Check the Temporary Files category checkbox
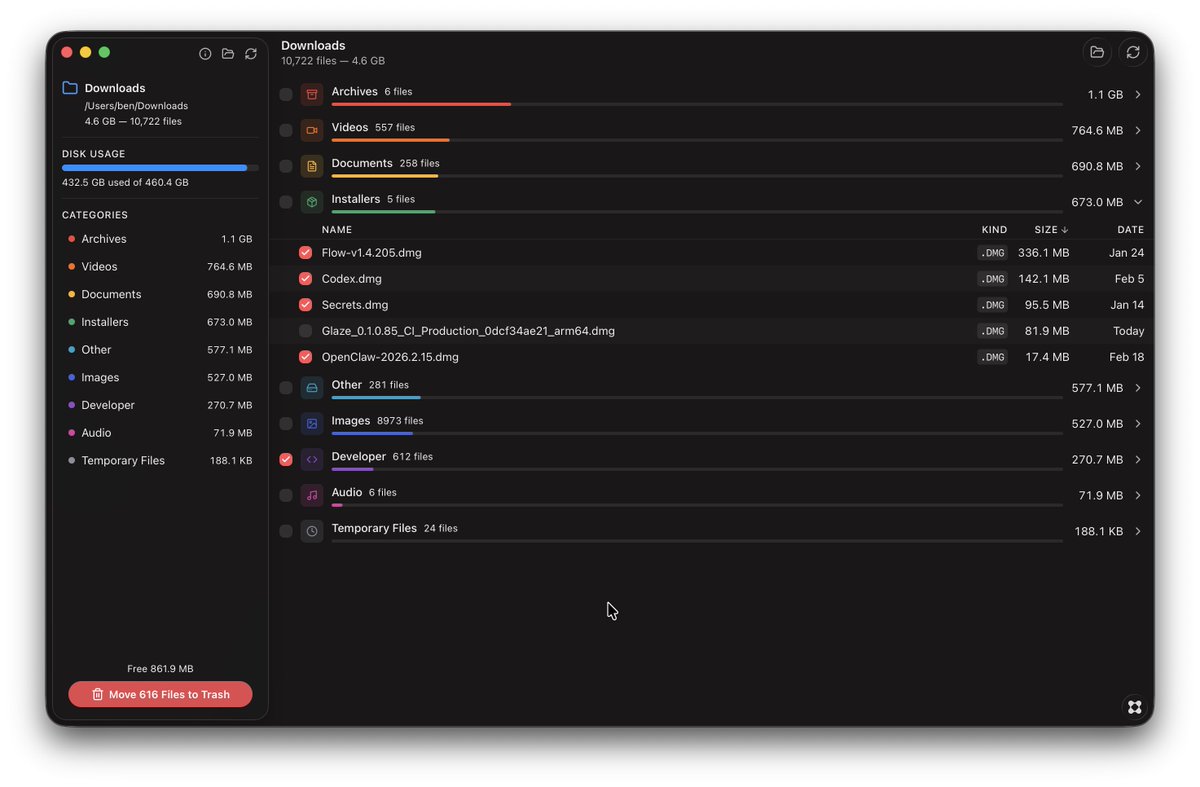This screenshot has width=1200, height=787. (286, 532)
